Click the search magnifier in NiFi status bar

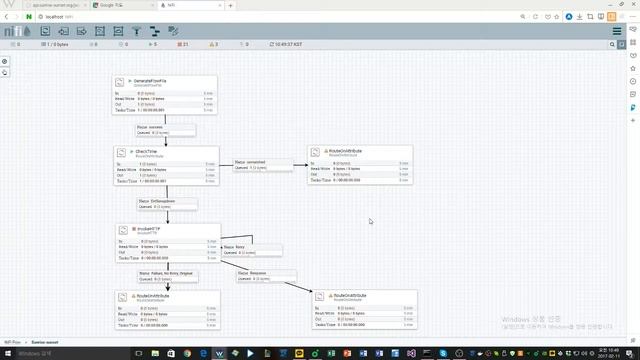[x=612, y=44]
